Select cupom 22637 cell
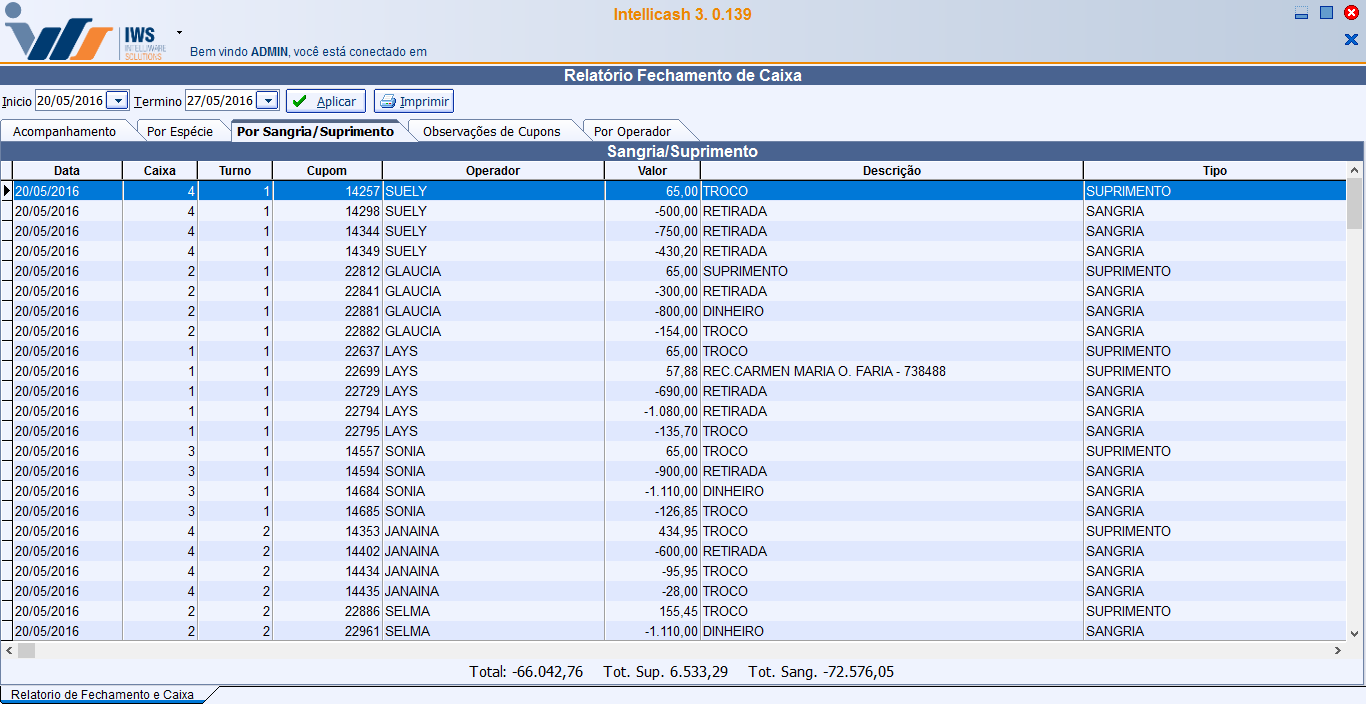Image resolution: width=1366 pixels, height=704 pixels. pyautogui.click(x=327, y=351)
